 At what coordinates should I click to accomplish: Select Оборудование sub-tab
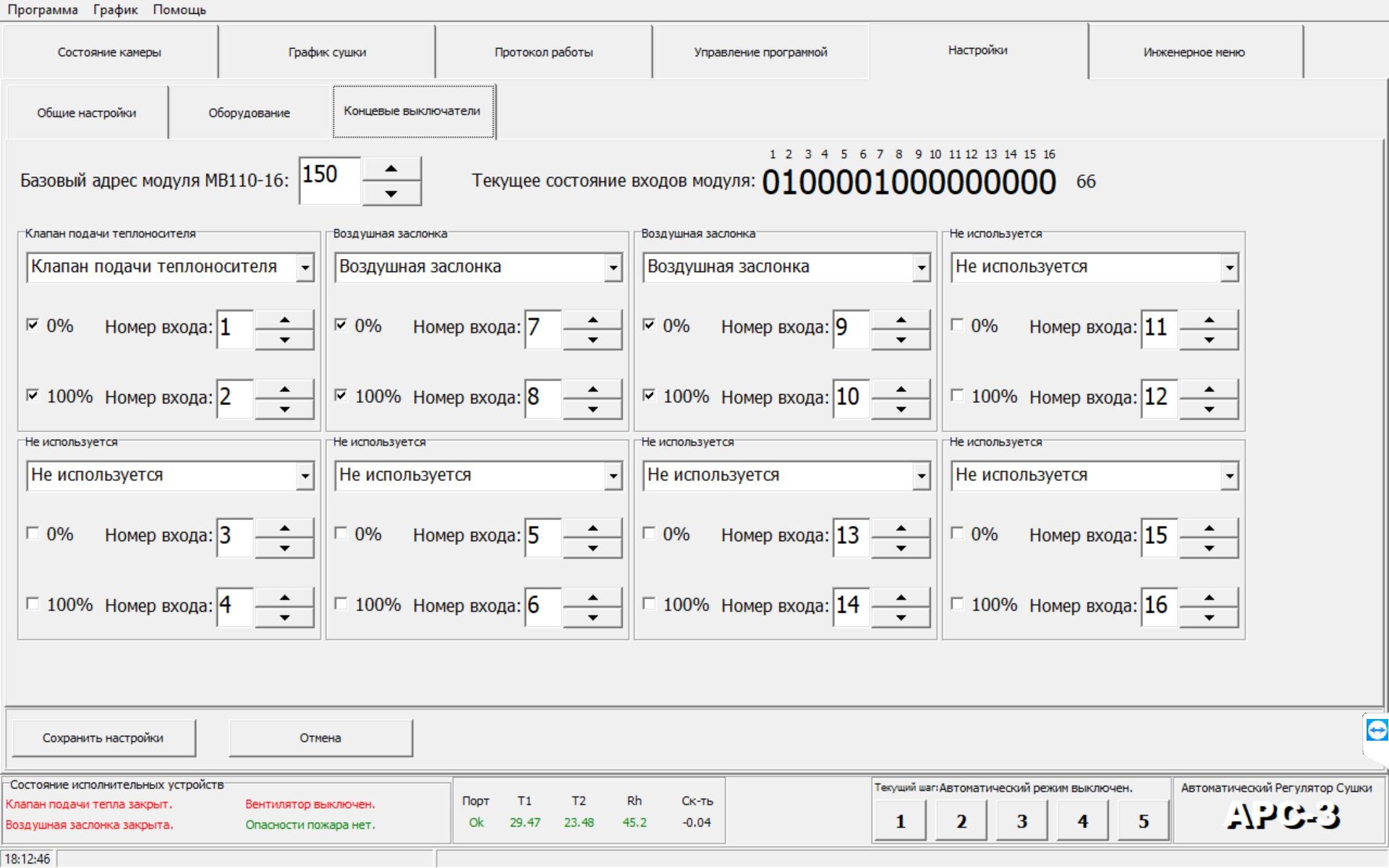tap(249, 113)
